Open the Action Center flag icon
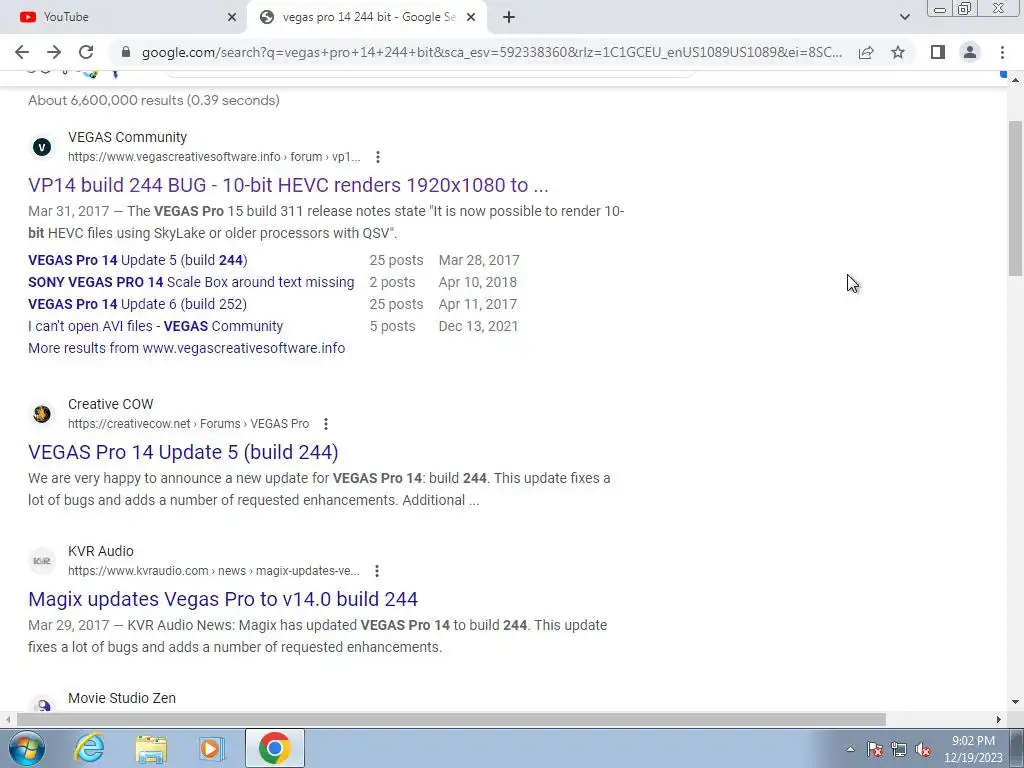1024x768 pixels. [x=874, y=749]
